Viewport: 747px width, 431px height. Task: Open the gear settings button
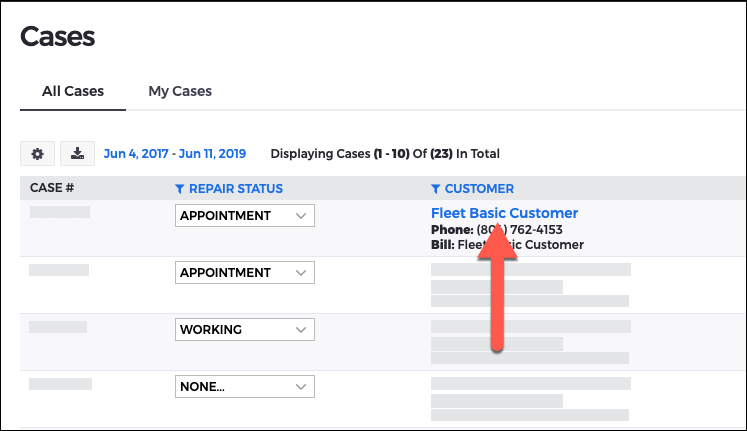click(37, 154)
